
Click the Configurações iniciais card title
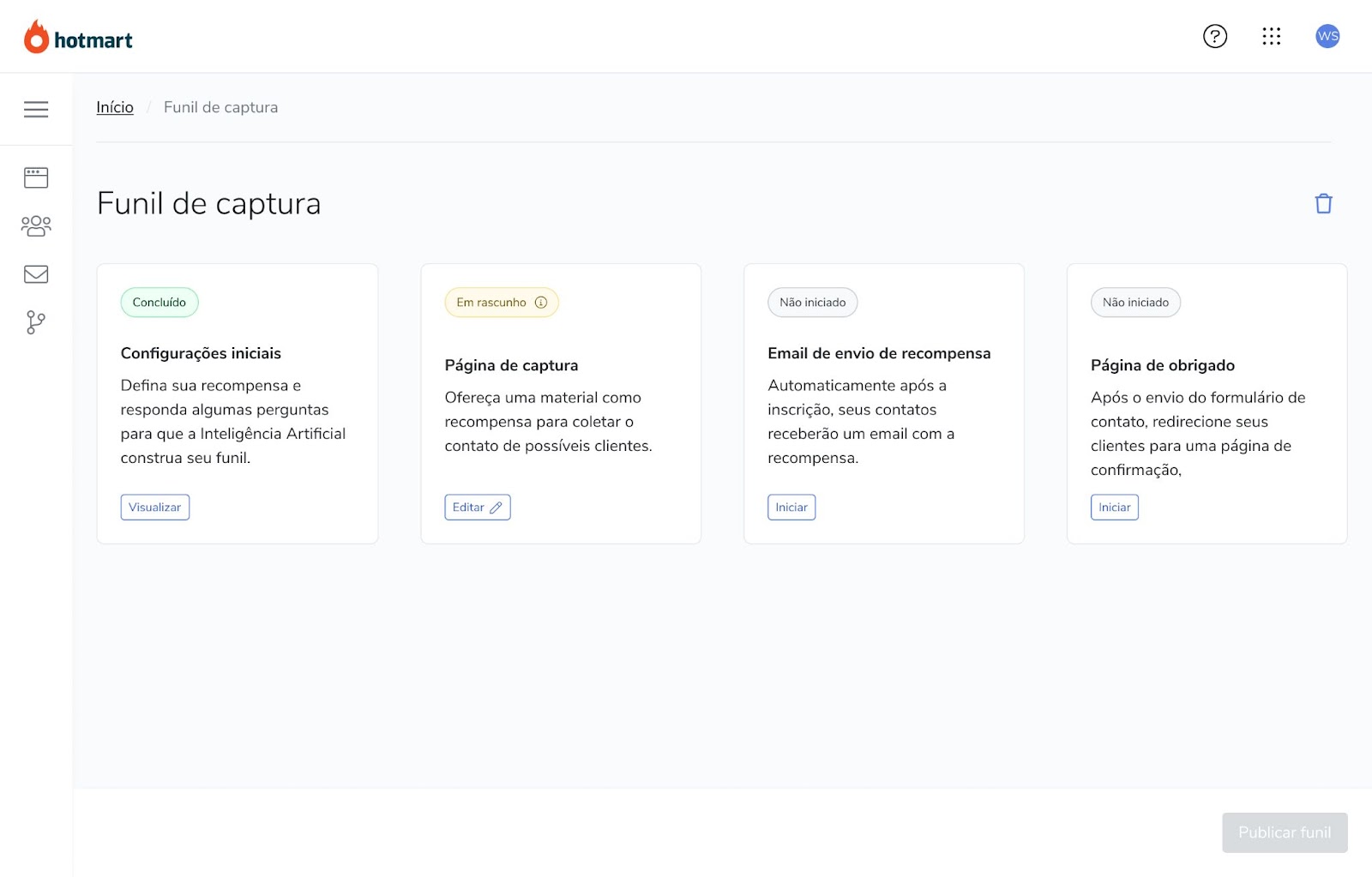point(201,353)
